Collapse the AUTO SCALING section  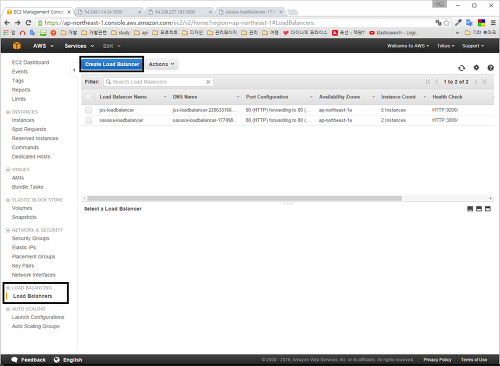[8, 309]
